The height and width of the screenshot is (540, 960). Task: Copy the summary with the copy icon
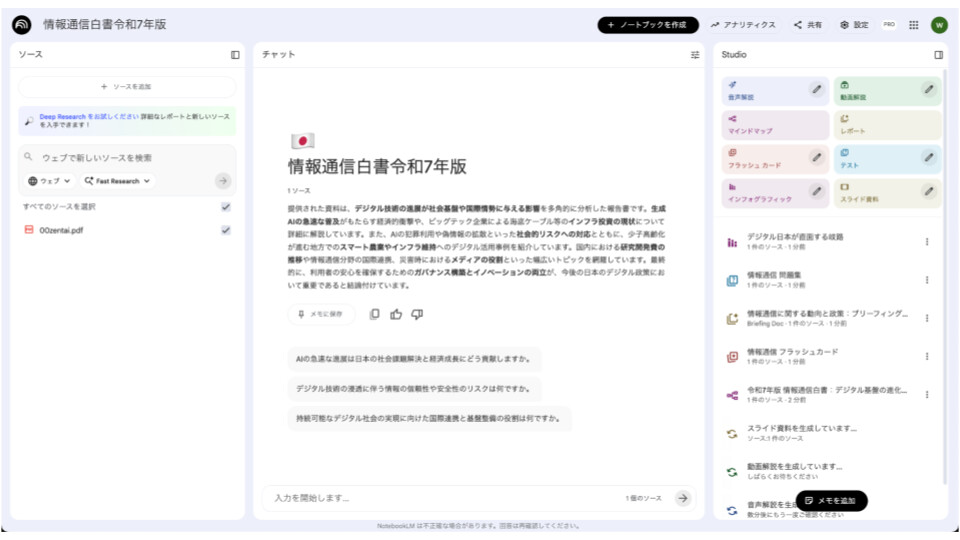[x=375, y=314]
